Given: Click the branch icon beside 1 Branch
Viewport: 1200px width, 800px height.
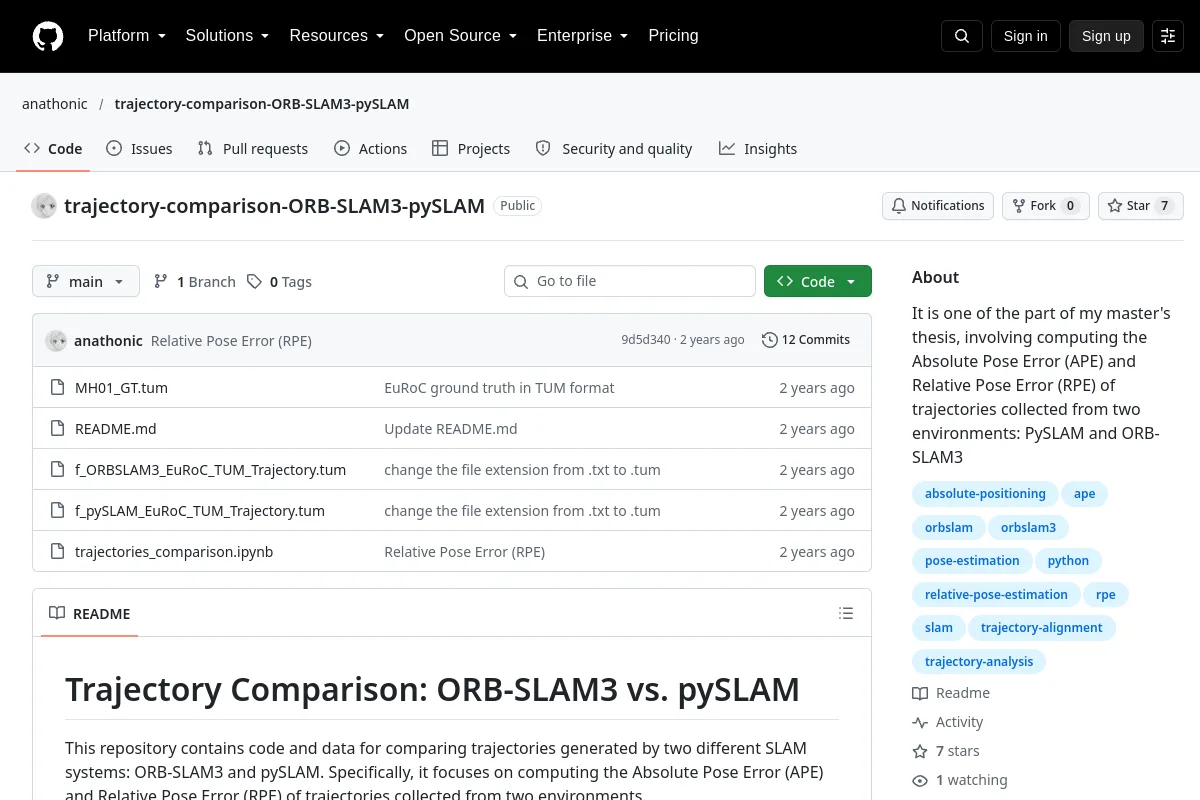Looking at the screenshot, I should point(161,281).
